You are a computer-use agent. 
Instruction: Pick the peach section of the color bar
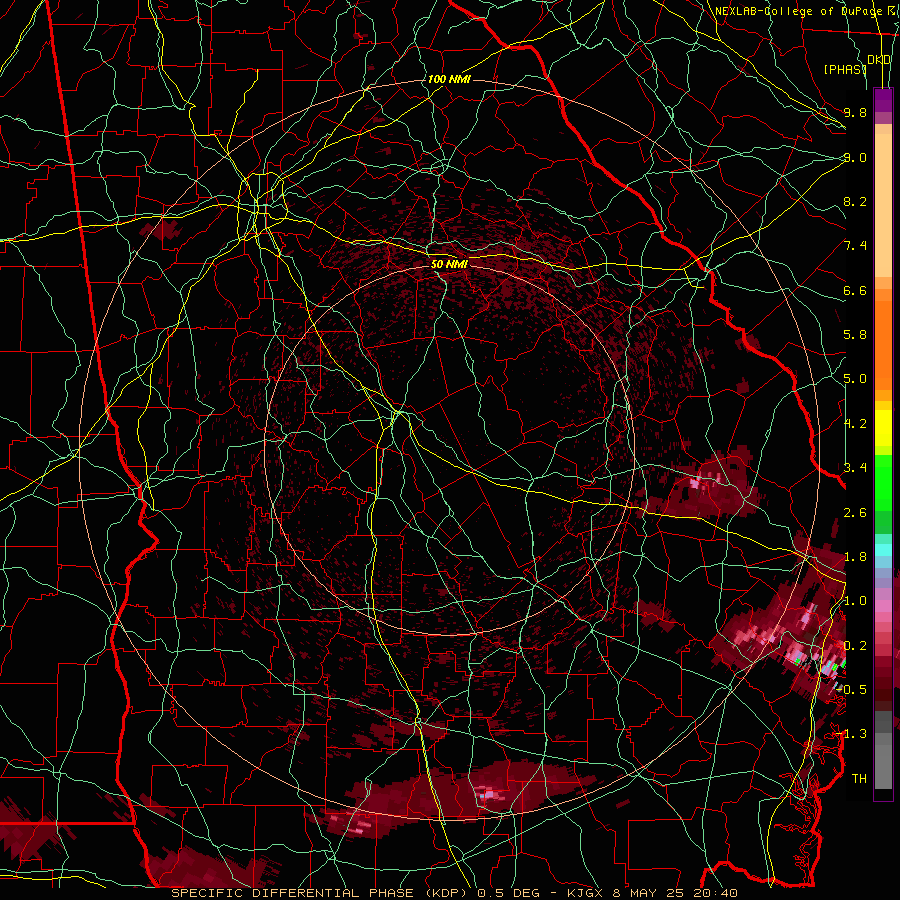pos(883,201)
